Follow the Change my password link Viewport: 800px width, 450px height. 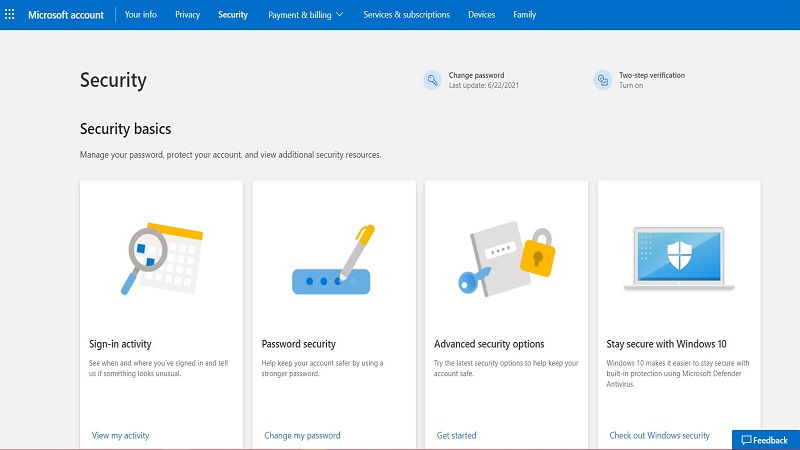click(302, 436)
